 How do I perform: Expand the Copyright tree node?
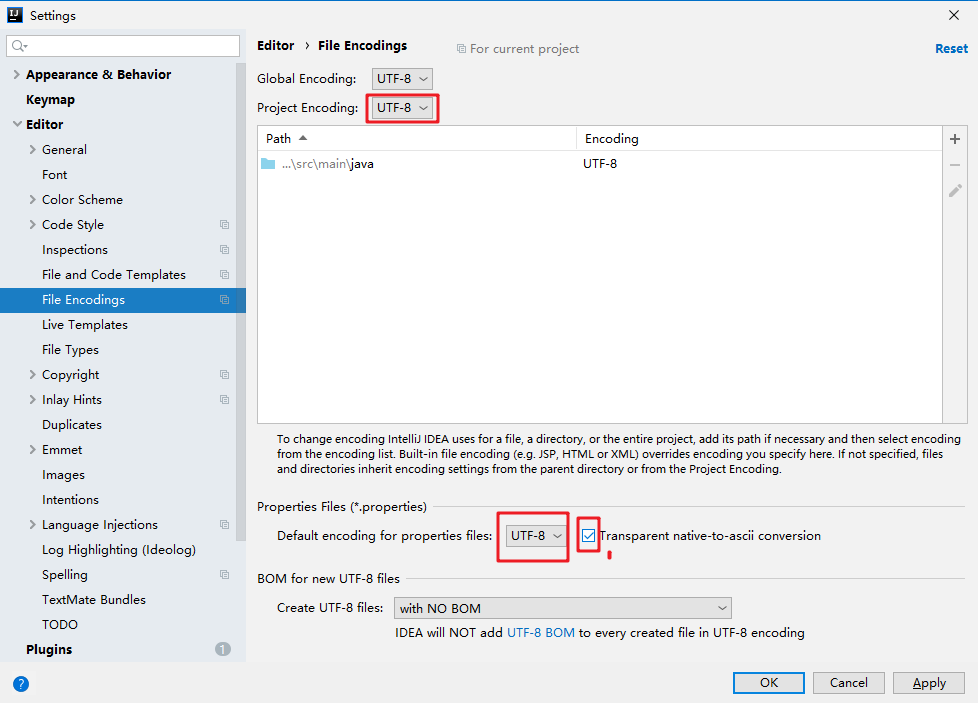pyautogui.click(x=32, y=374)
